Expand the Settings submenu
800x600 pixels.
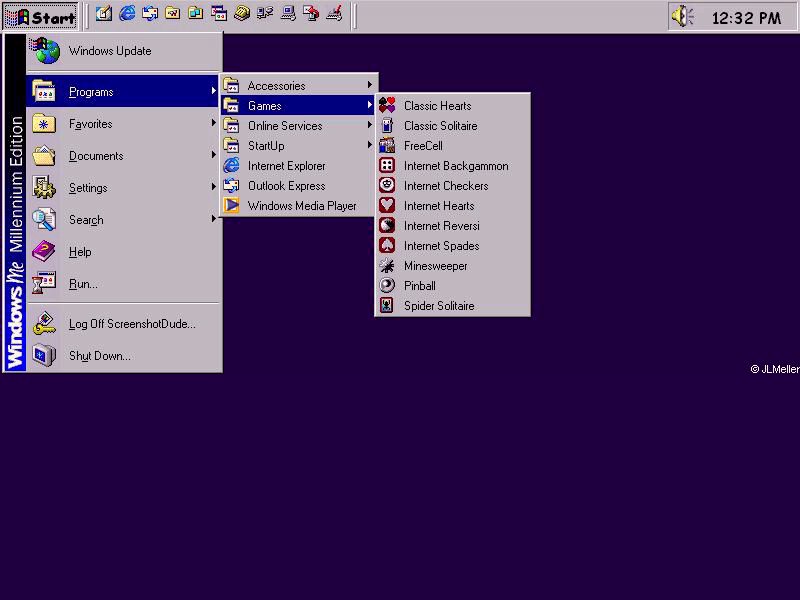[x=124, y=188]
